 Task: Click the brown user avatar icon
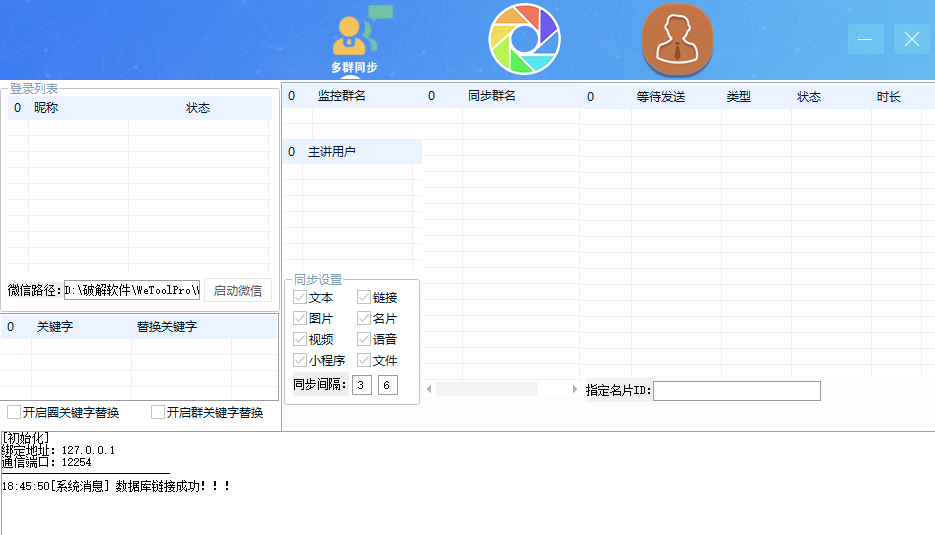point(677,39)
